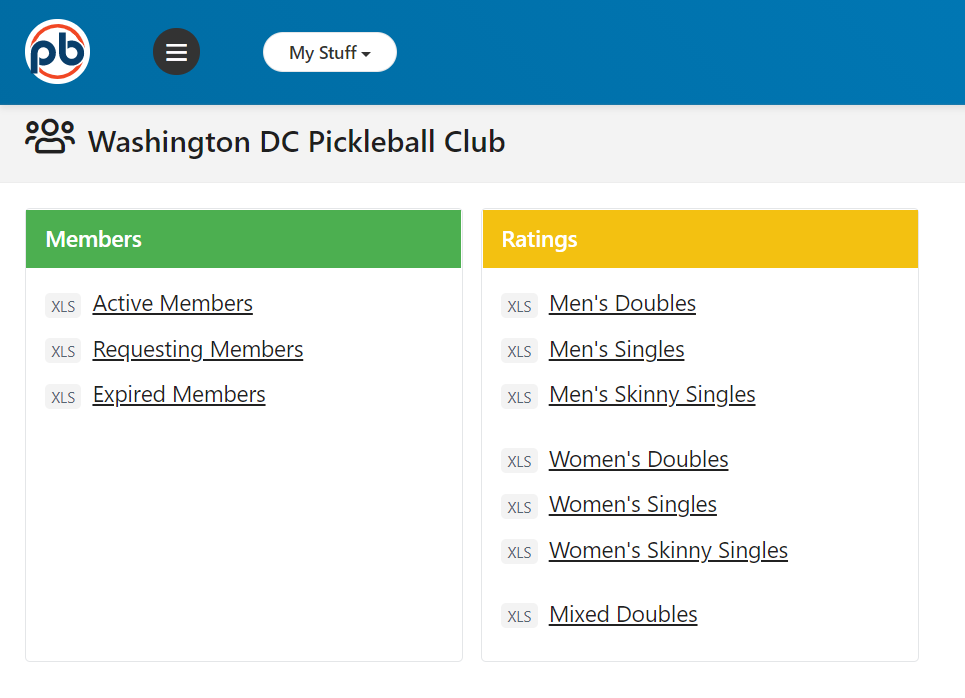Download Mixed Doubles XLS icon

(519, 616)
